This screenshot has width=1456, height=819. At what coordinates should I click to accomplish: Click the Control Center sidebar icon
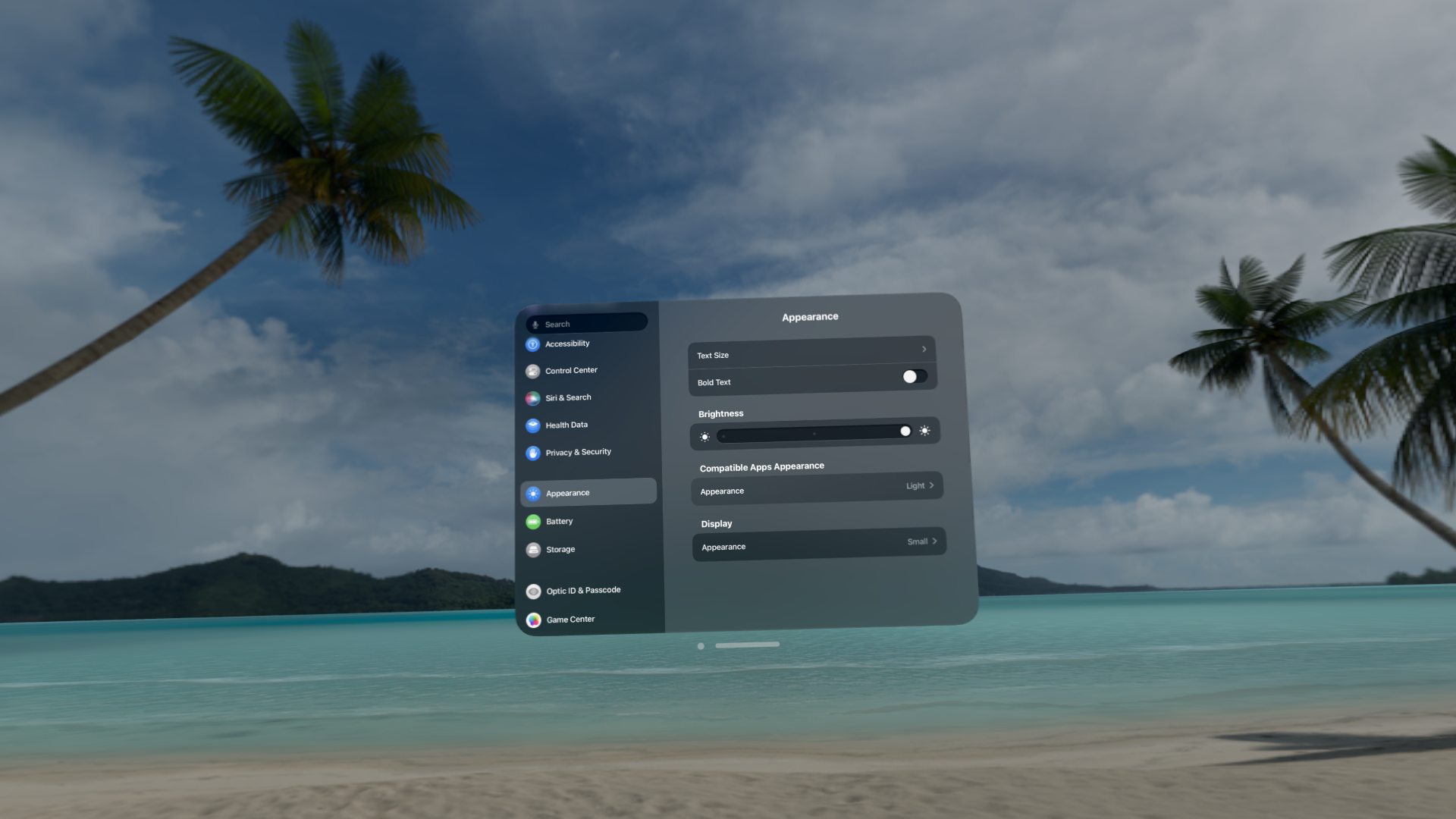click(x=532, y=371)
